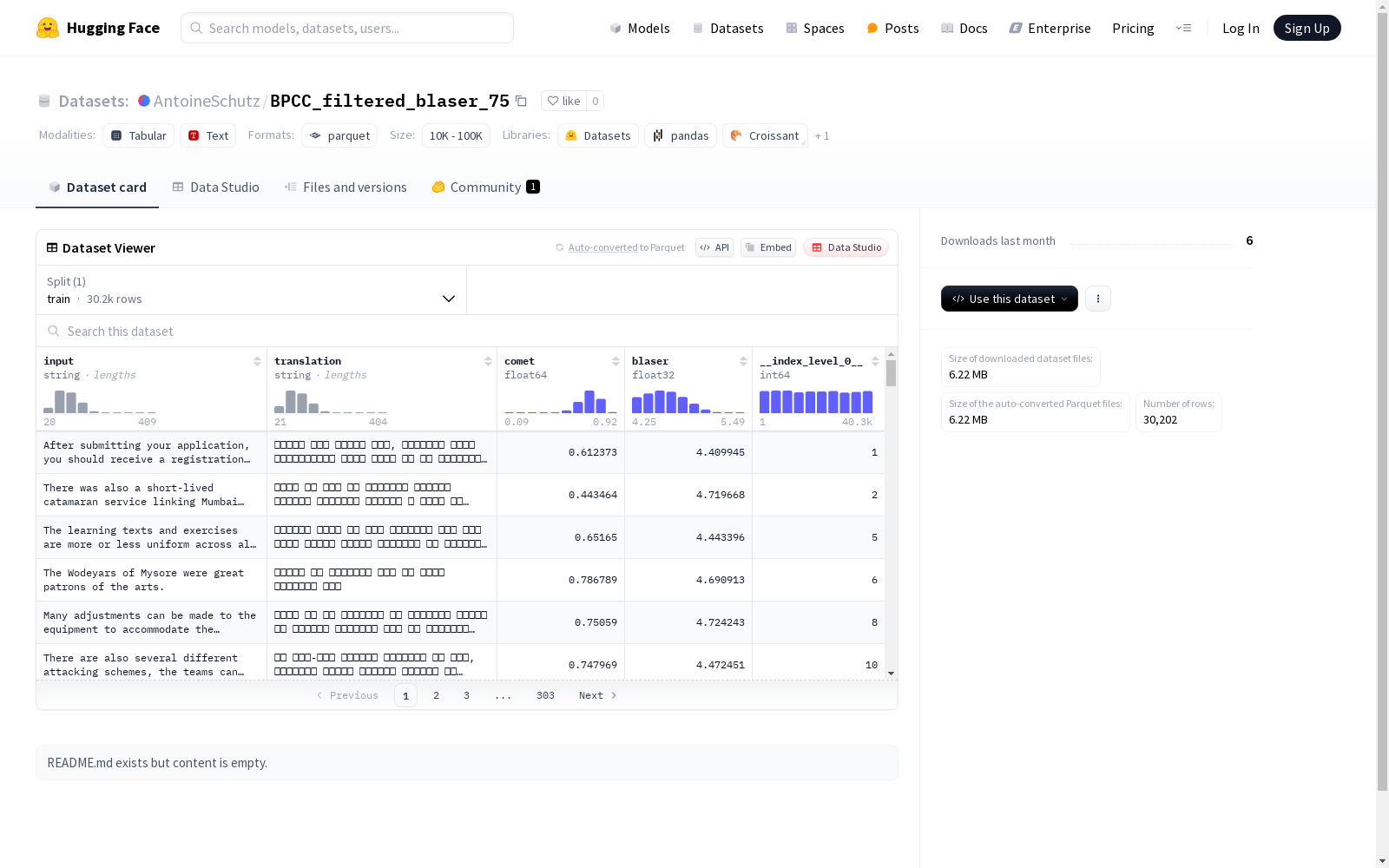Open Posts in the top navigation
The height and width of the screenshot is (868, 1389).
coord(893,28)
